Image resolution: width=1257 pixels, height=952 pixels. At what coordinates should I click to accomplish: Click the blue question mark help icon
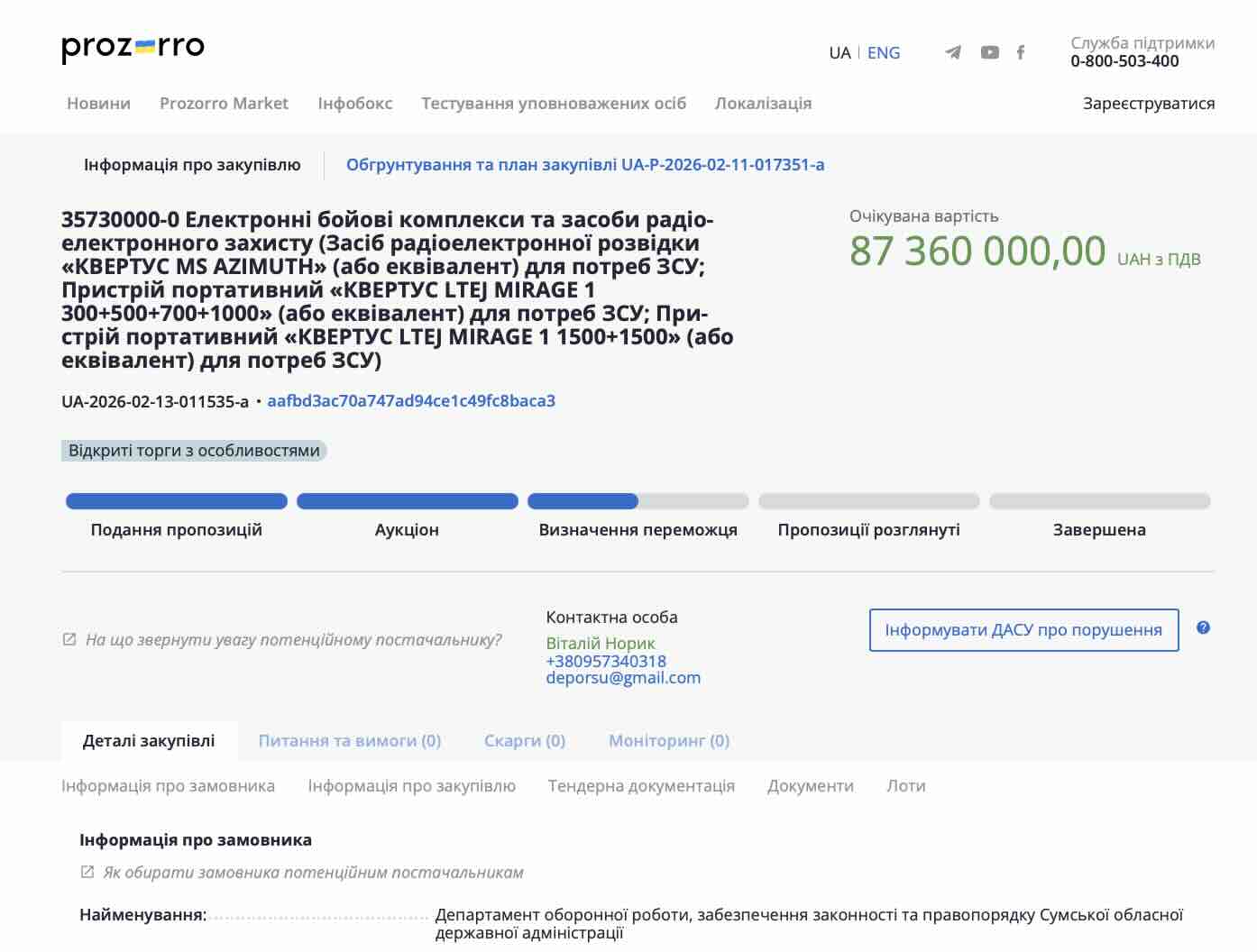(1203, 627)
